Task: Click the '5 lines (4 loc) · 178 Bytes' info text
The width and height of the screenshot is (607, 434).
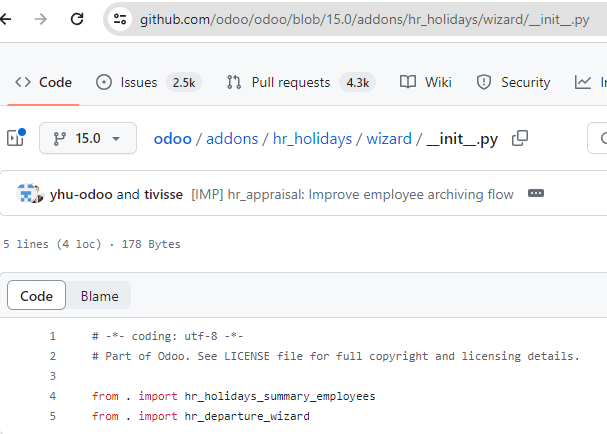Action: 92,244
